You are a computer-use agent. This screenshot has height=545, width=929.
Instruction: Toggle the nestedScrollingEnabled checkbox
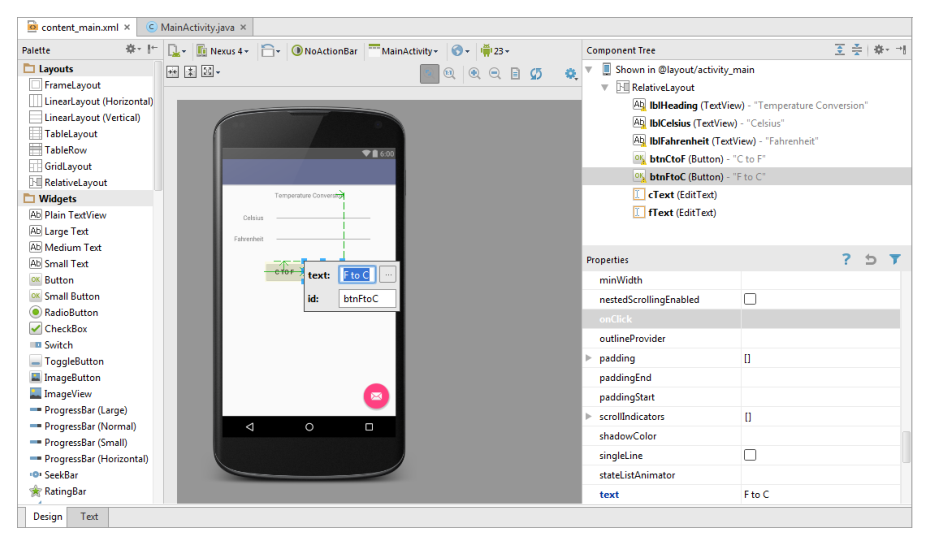coord(750,299)
